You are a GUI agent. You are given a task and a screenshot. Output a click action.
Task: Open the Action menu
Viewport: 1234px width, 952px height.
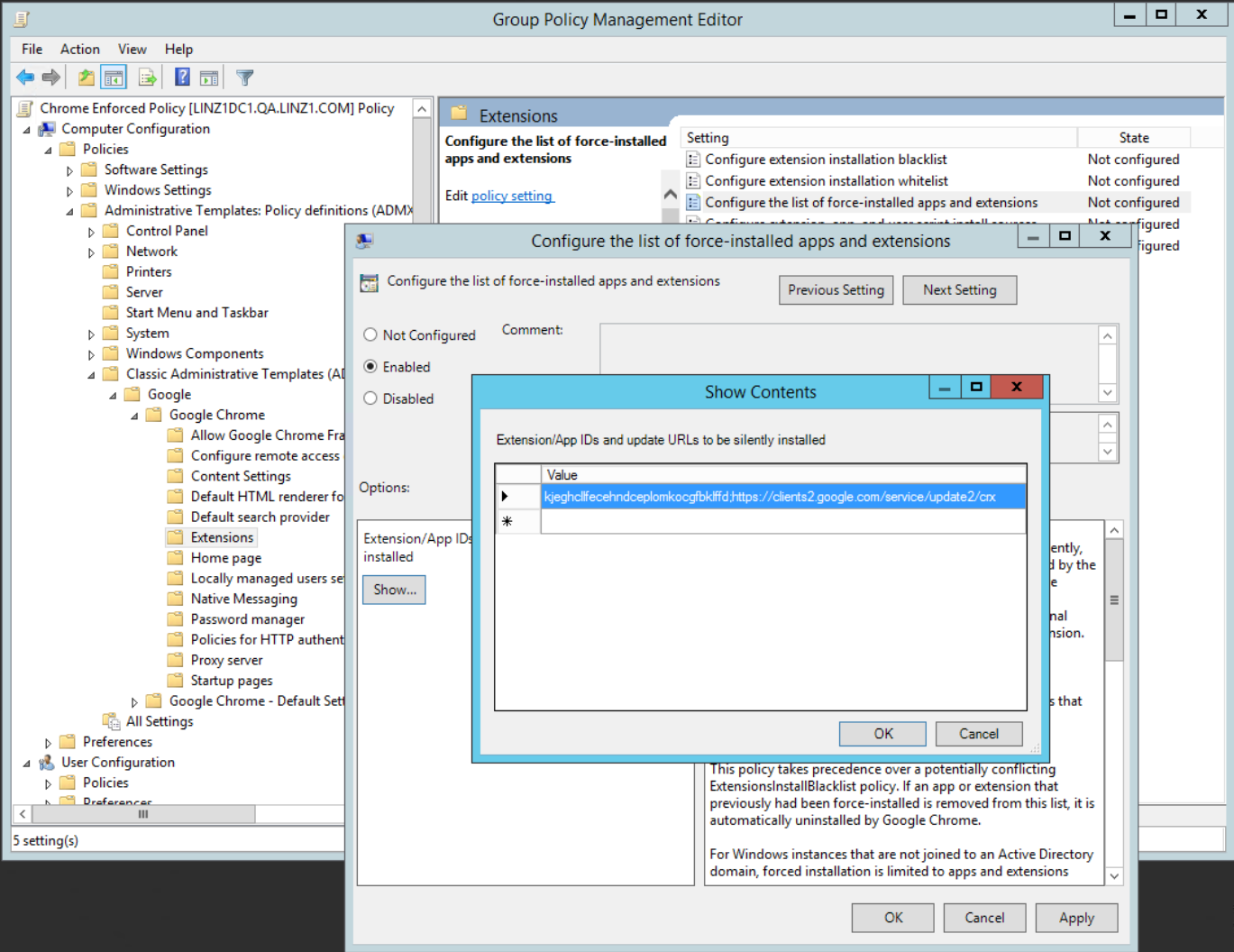pos(79,49)
